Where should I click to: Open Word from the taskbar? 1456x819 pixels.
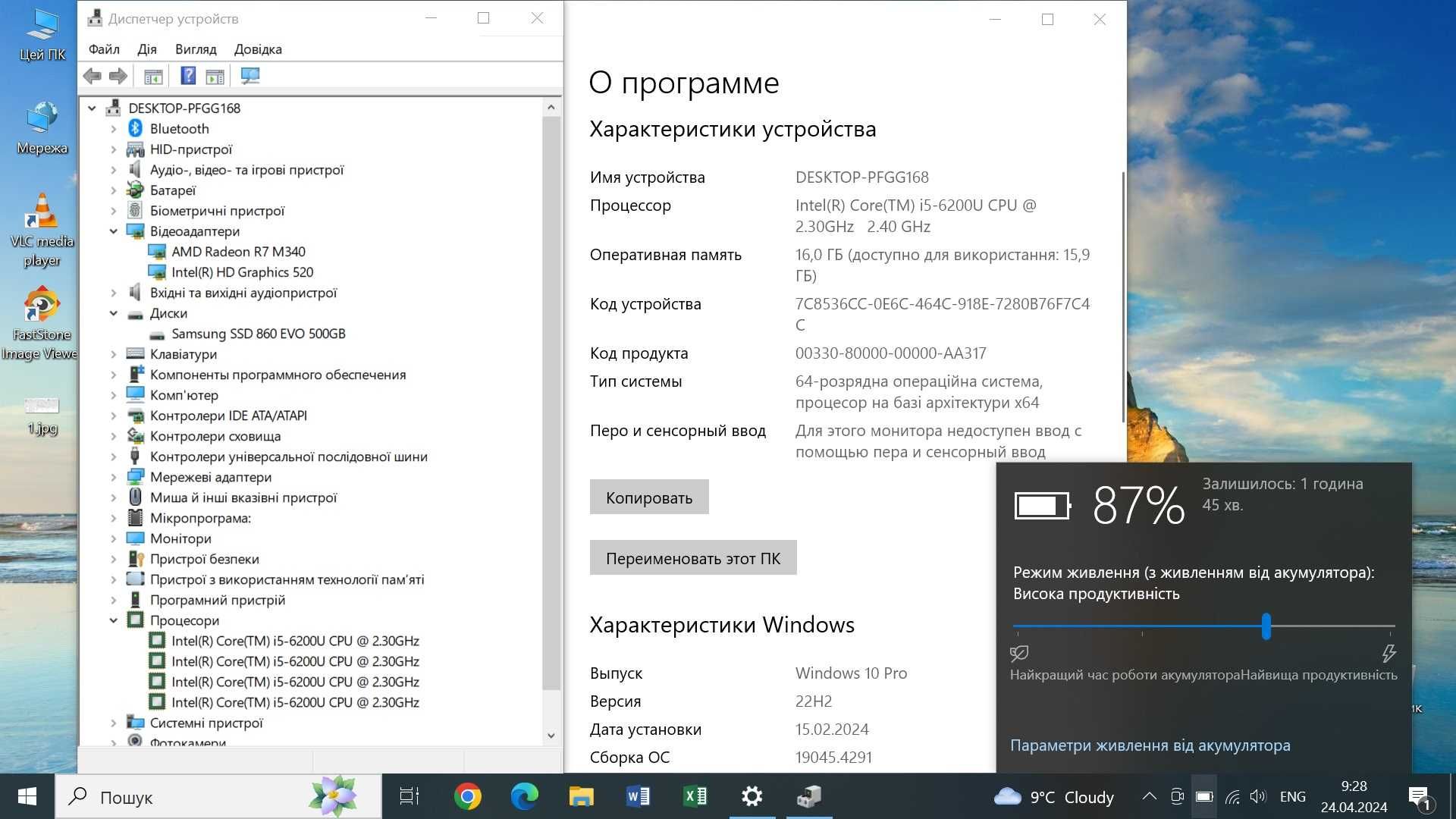click(639, 796)
